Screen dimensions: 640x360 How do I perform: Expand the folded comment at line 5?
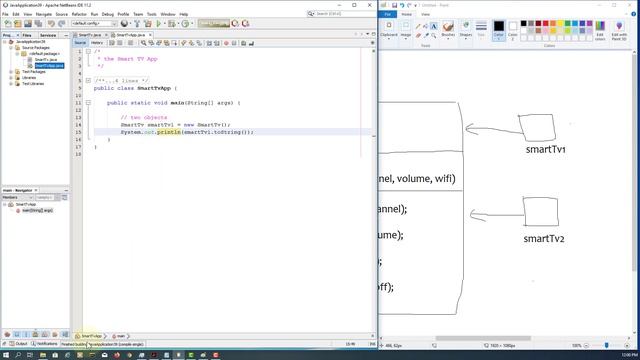point(88,81)
